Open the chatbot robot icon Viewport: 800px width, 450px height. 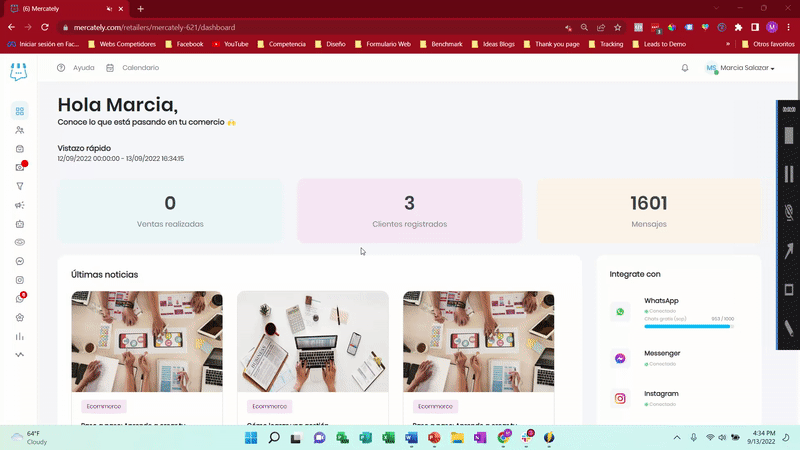click(19, 224)
